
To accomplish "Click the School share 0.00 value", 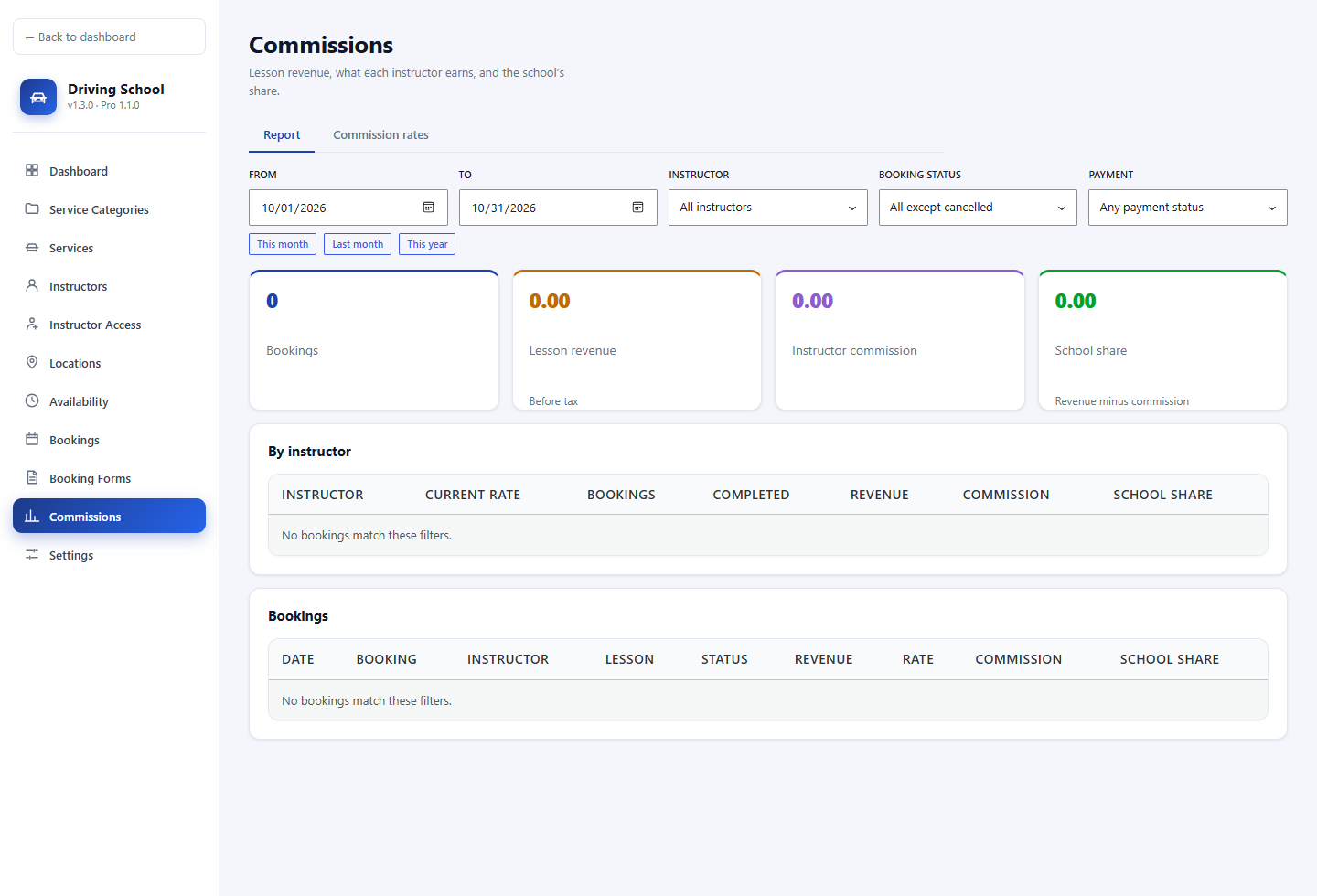I will point(1076,301).
